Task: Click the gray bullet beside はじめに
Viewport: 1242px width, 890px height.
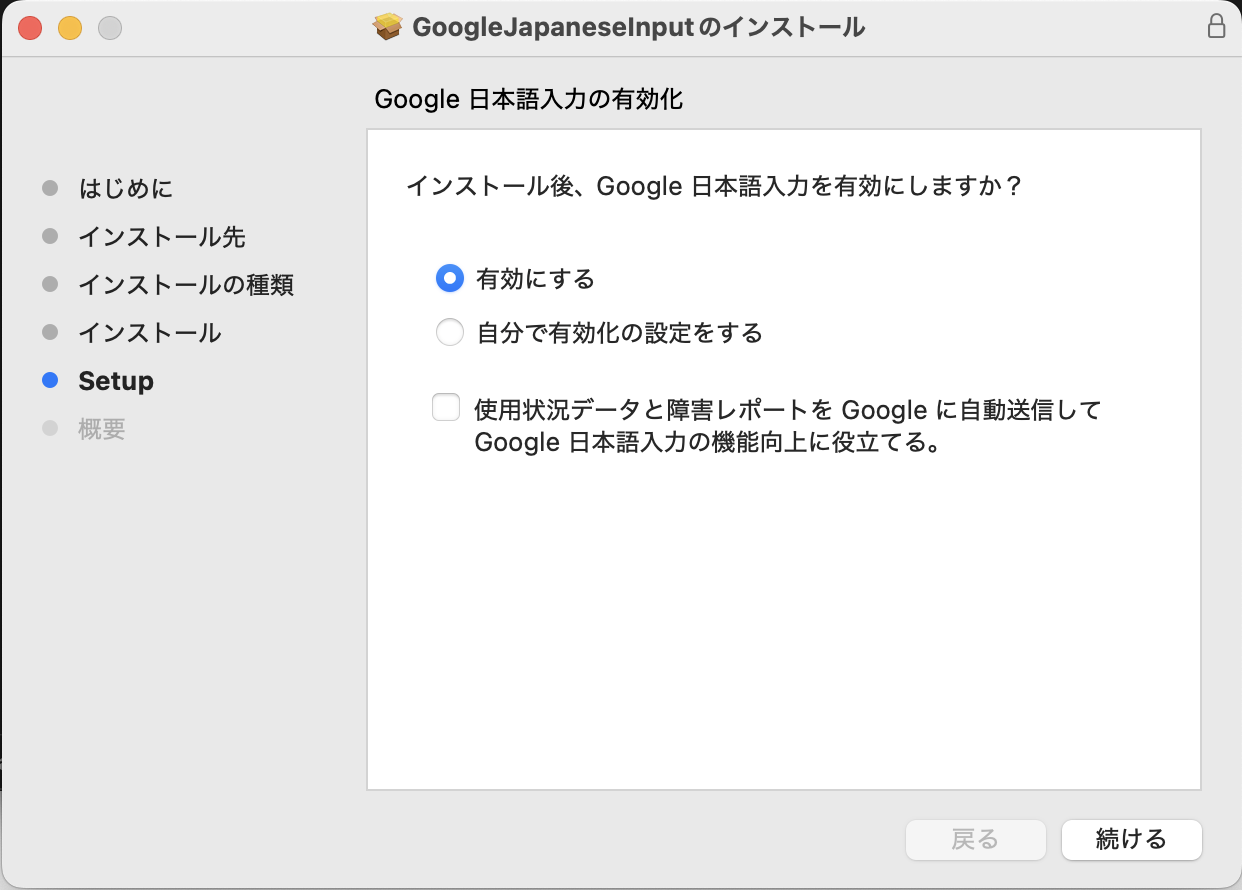Action: click(x=50, y=189)
